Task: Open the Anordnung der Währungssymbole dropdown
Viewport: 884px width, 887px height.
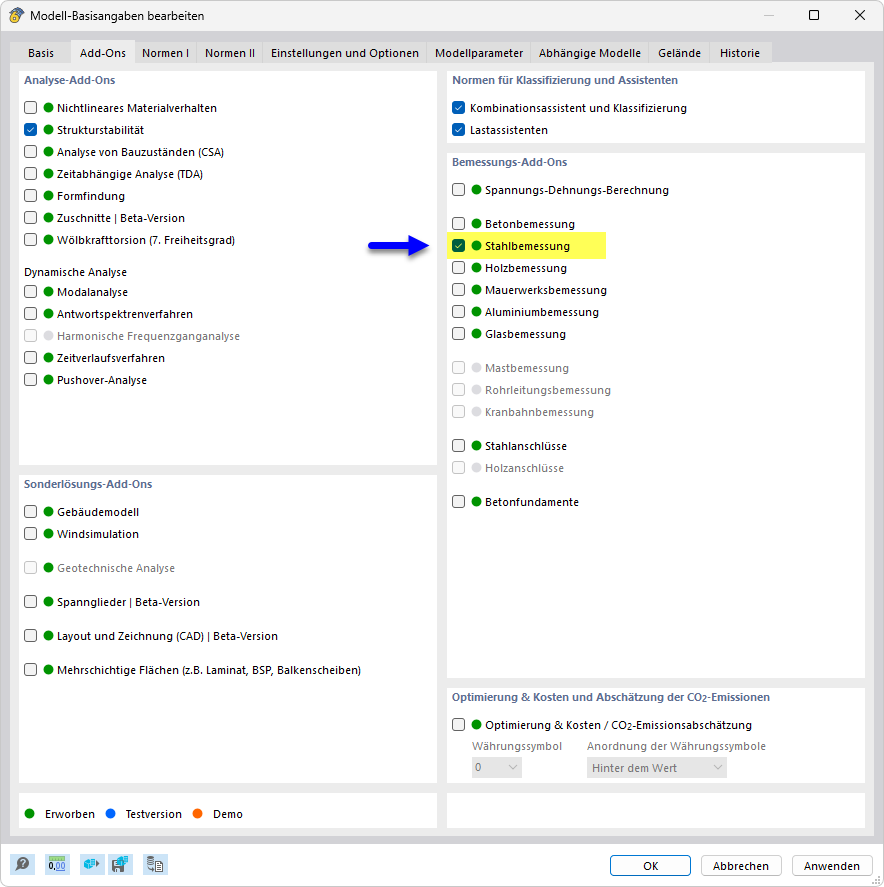Action: point(656,766)
